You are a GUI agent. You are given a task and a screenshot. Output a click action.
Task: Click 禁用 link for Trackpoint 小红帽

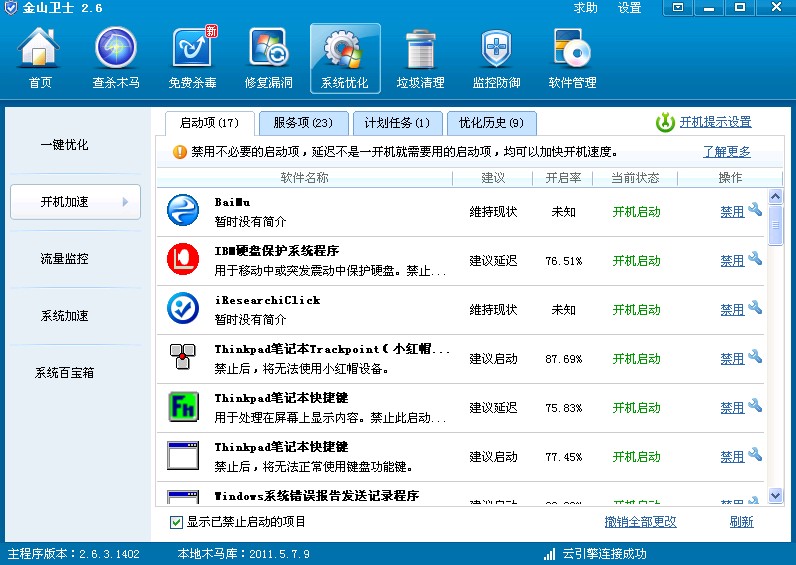pos(732,359)
